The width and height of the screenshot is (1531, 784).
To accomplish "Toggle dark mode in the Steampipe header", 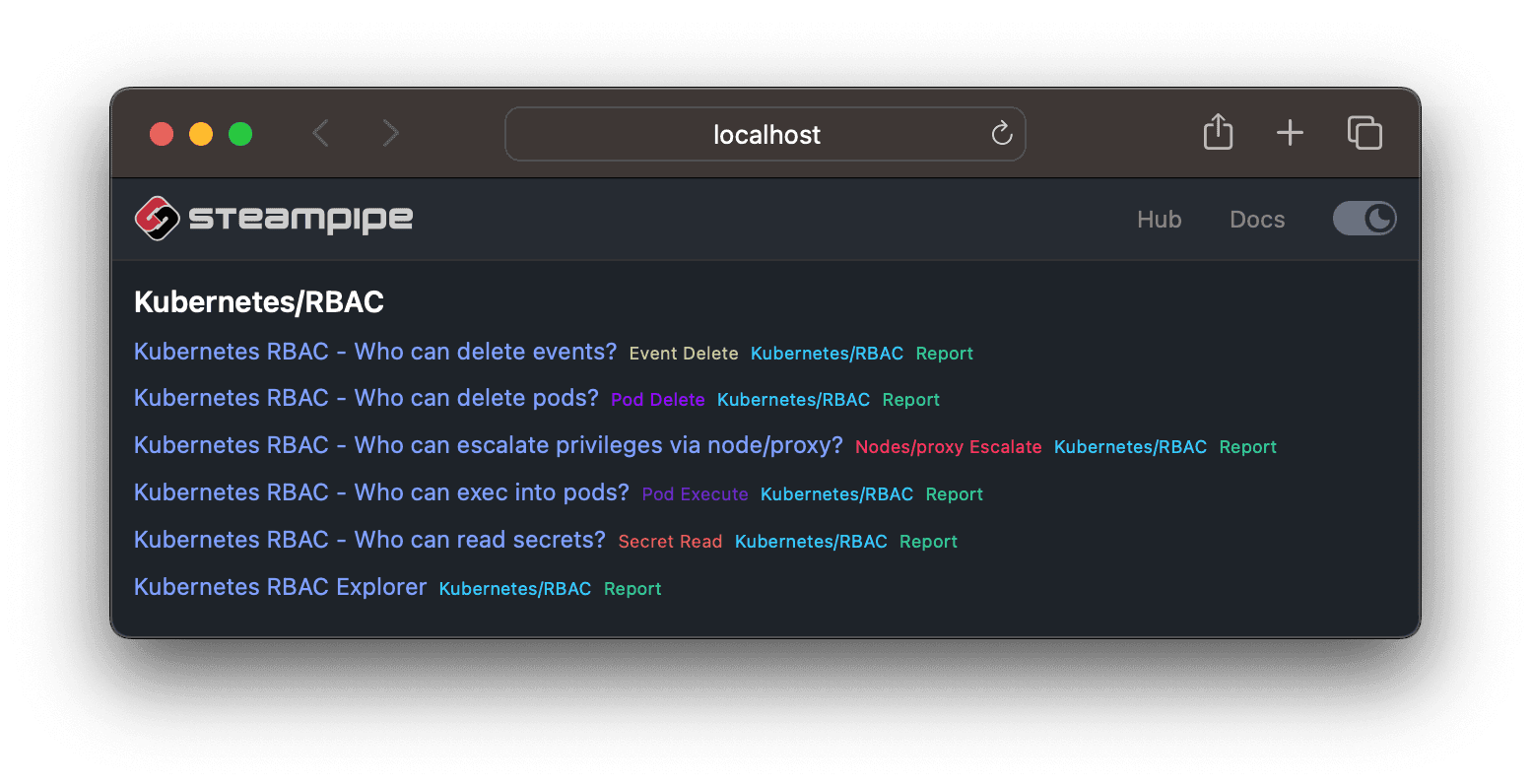I will coord(1365,219).
